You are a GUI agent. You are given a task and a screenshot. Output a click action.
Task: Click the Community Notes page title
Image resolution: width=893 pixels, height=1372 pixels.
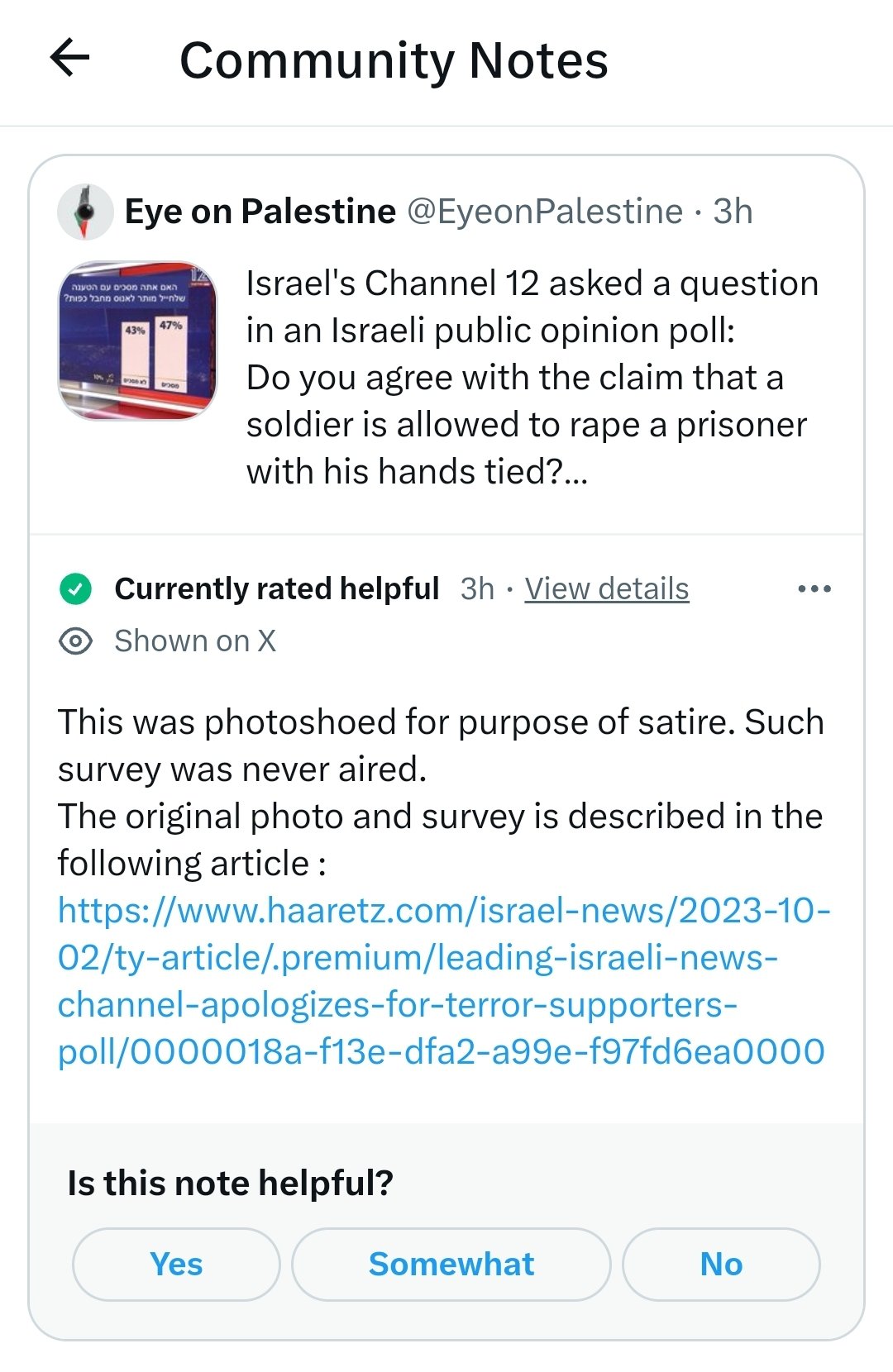[x=394, y=60]
